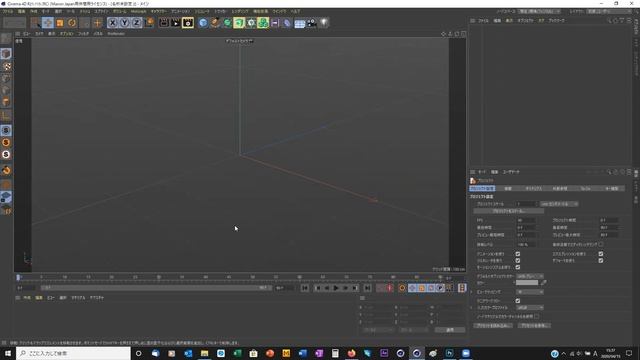The height and width of the screenshot is (360, 640).
Task: Click 適用 in the coordinate manager
Action: coord(450,330)
